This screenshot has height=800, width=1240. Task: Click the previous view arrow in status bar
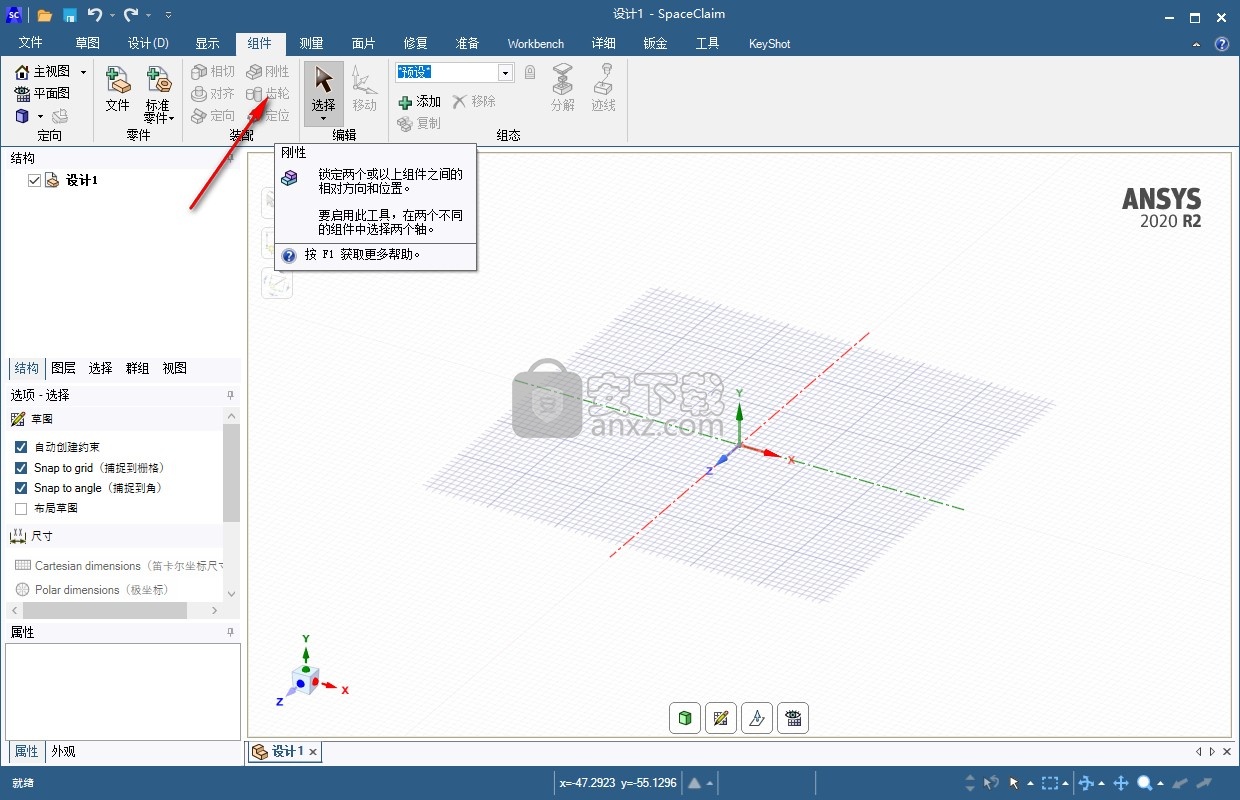1181,783
